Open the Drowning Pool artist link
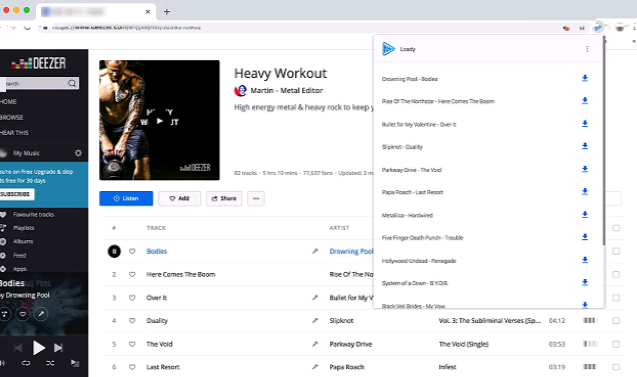Image resolution: width=637 pixels, height=377 pixels. point(351,251)
